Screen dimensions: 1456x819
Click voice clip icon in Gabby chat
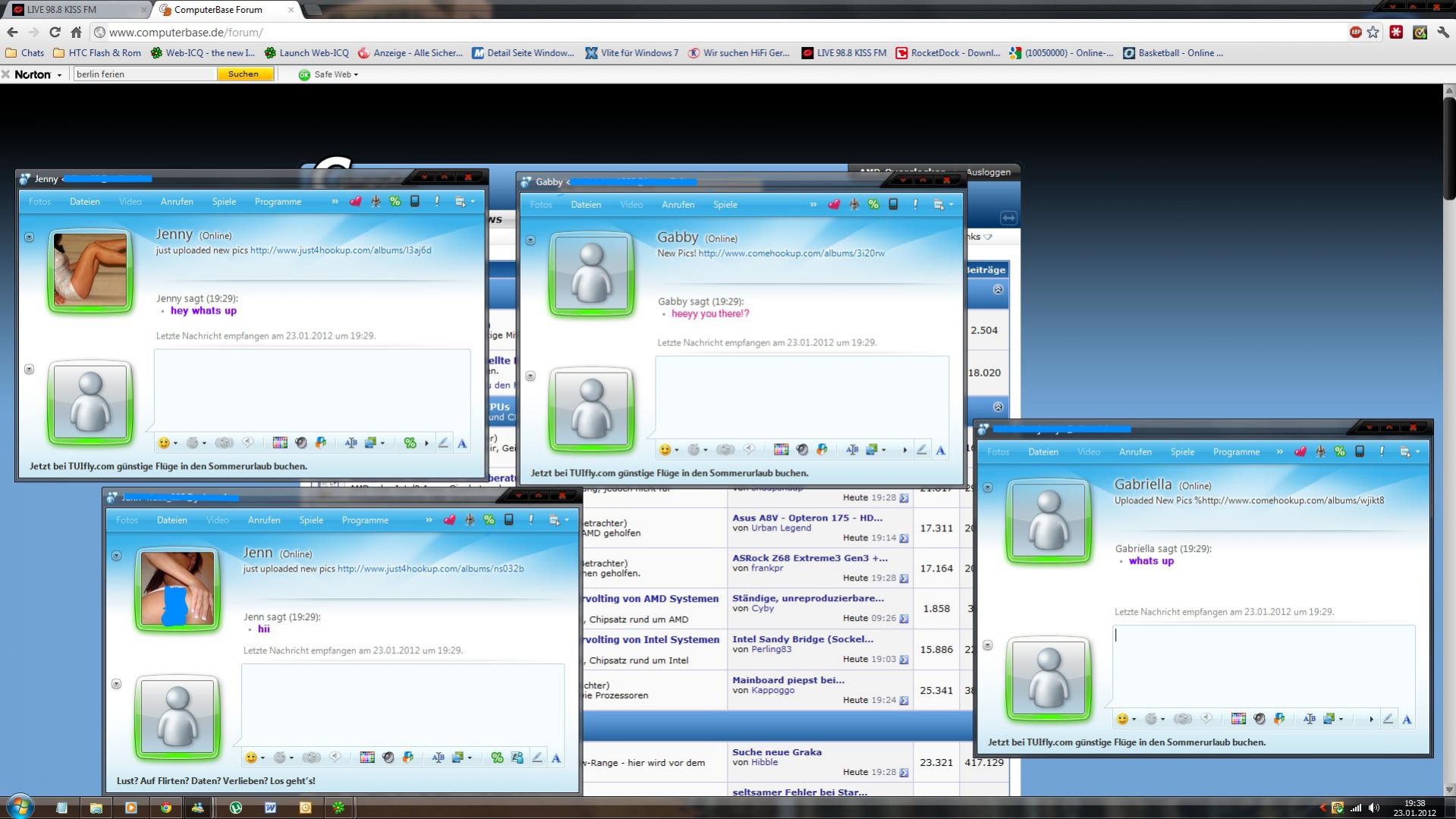click(x=749, y=449)
